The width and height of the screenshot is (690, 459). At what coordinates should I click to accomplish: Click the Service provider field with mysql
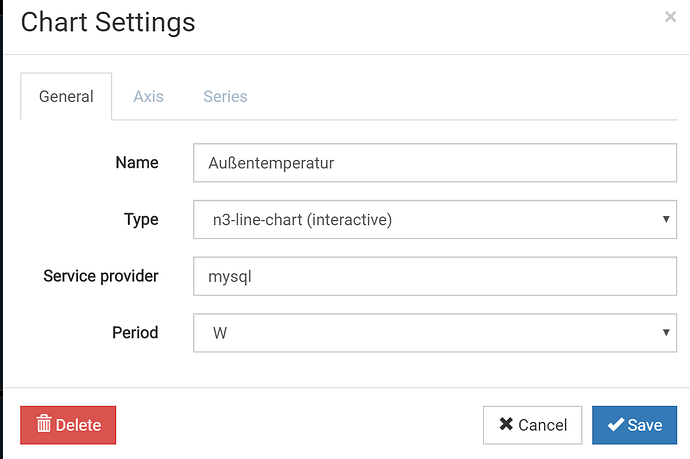point(435,276)
